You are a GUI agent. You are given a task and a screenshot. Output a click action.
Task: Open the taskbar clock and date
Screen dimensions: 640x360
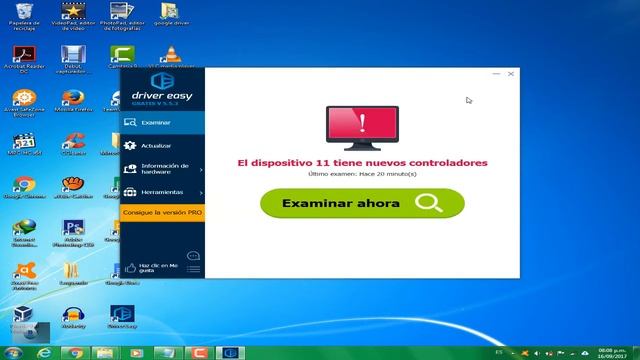[x=612, y=353]
